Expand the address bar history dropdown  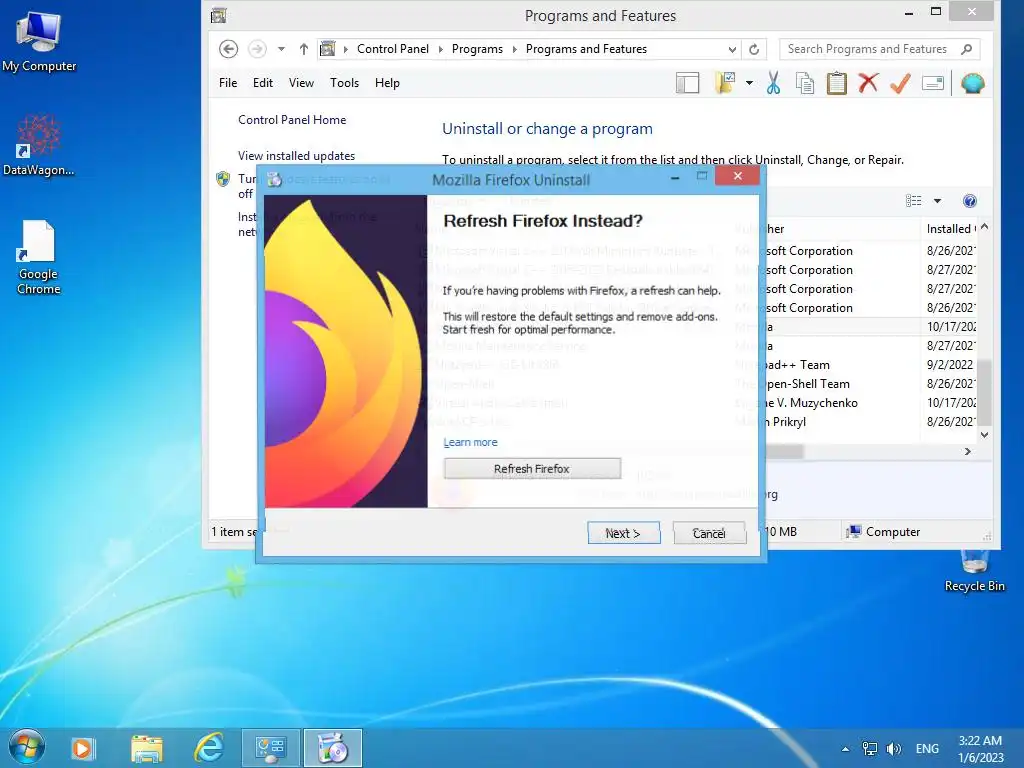(x=732, y=50)
